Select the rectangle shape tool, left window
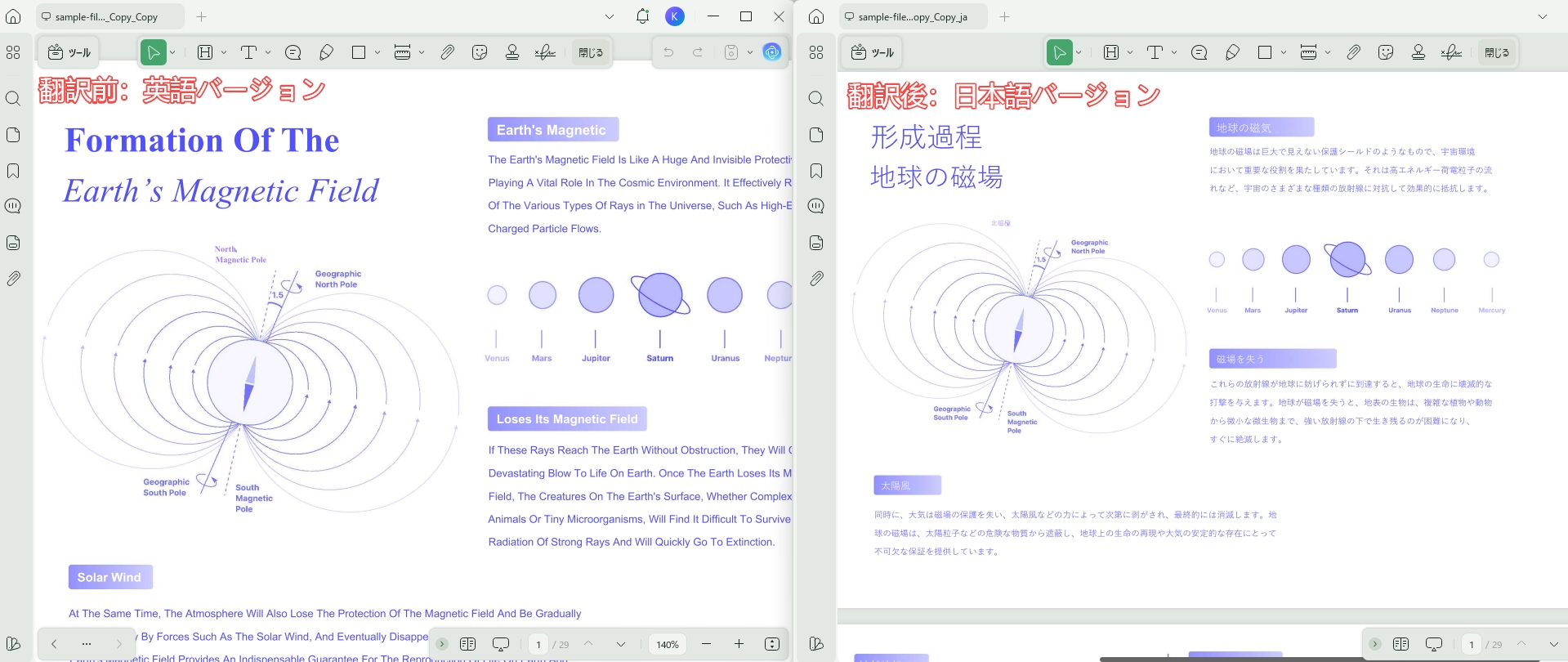1568x662 pixels. click(x=358, y=52)
